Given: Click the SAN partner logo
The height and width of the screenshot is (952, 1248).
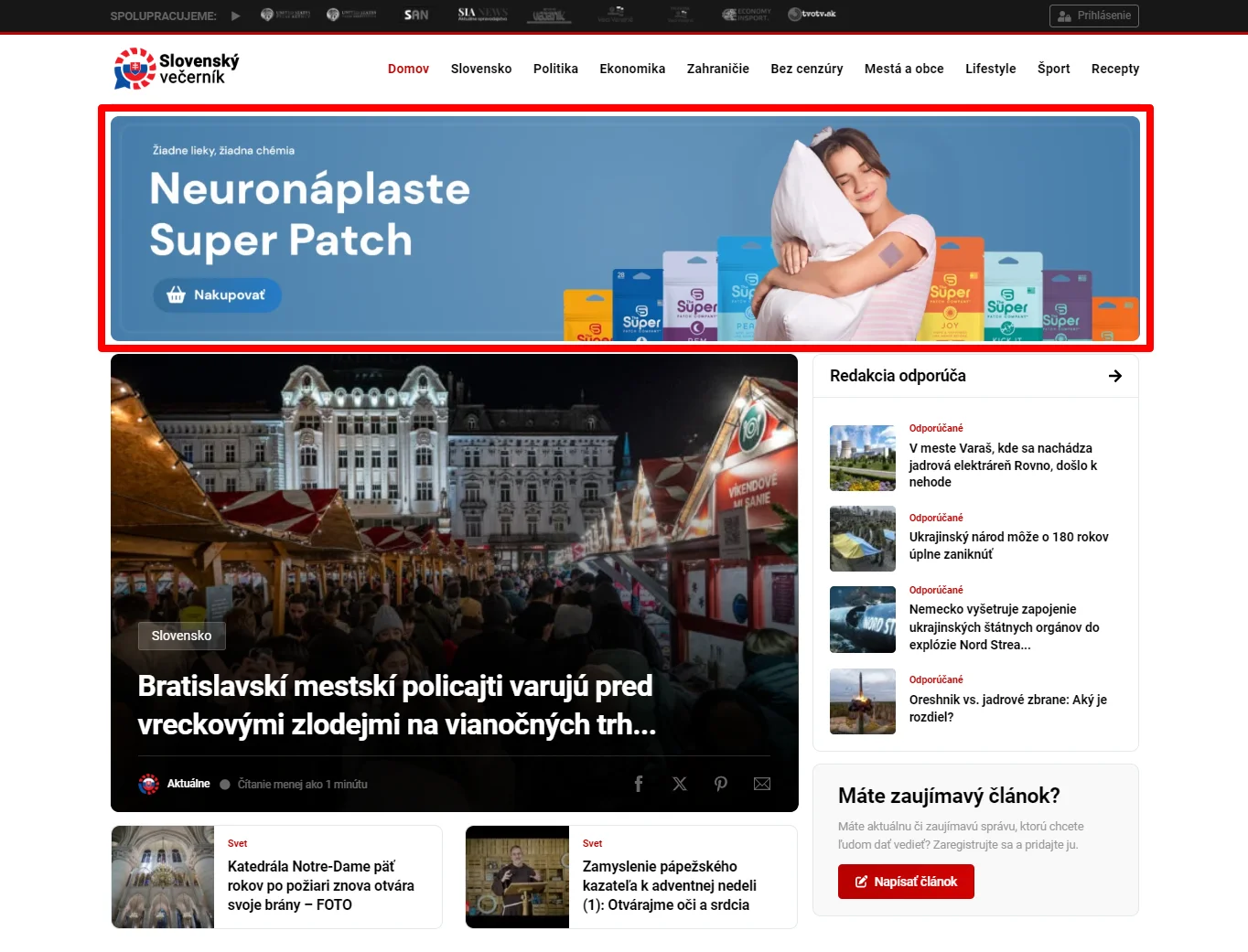Looking at the screenshot, I should pyautogui.click(x=416, y=15).
